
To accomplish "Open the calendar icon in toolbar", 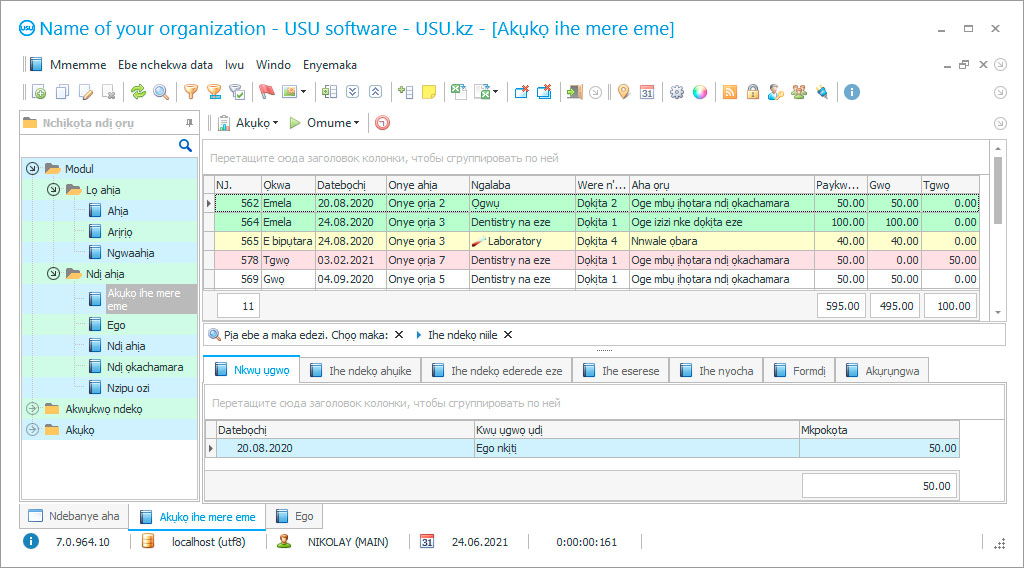I will (647, 92).
